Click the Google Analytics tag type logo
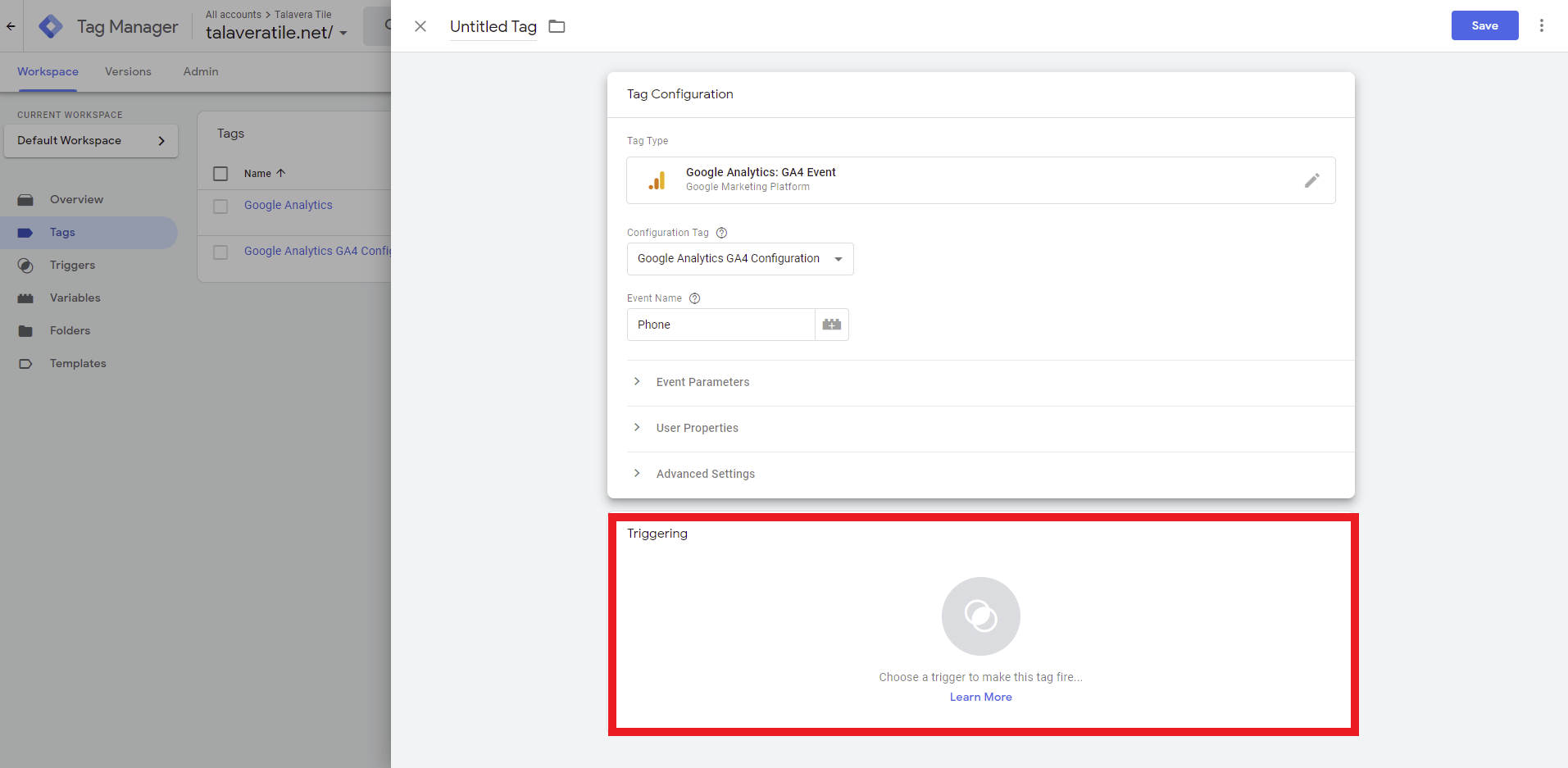This screenshot has height=768, width=1568. pos(657,180)
